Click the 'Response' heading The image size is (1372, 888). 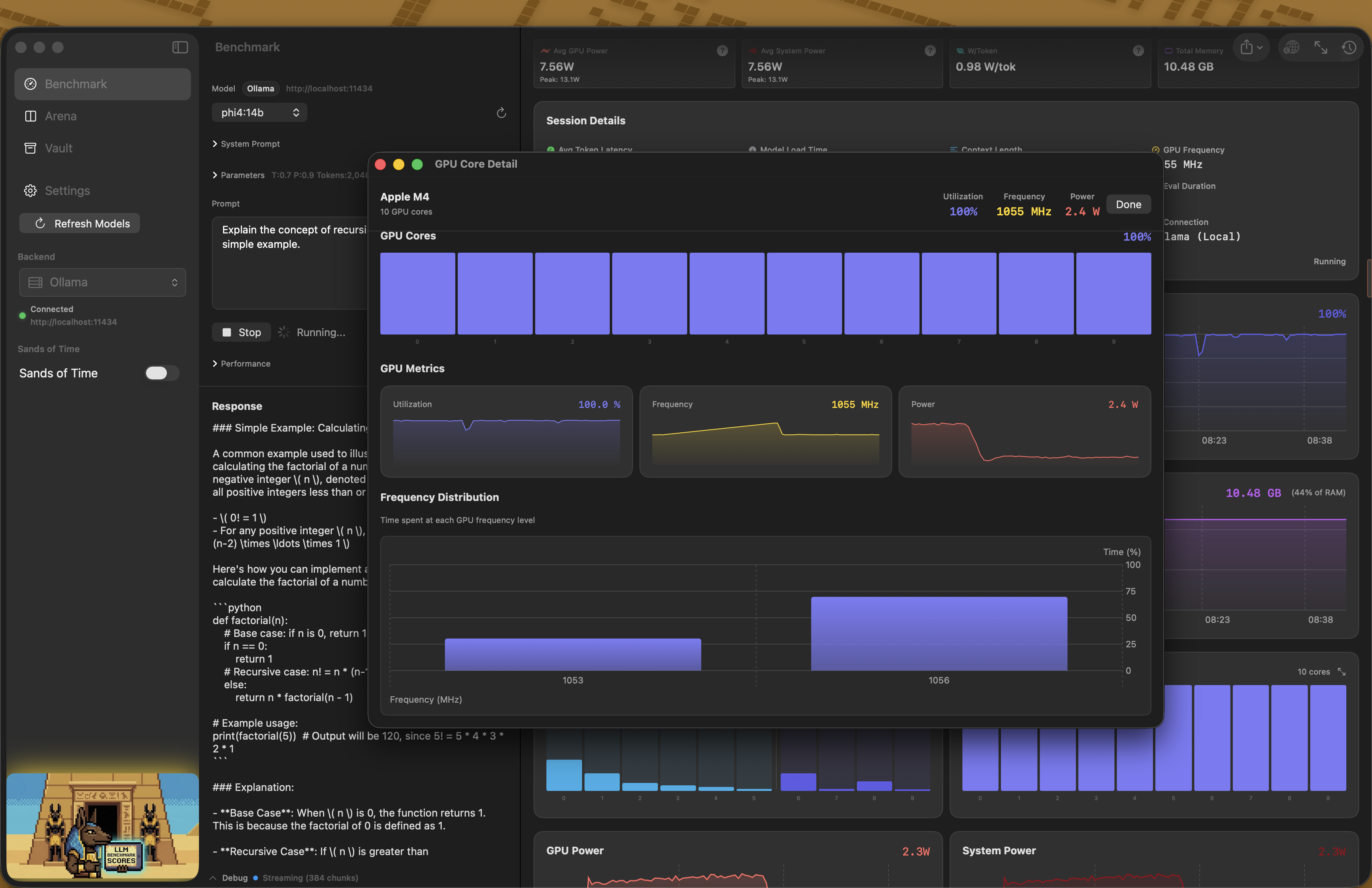(237, 406)
